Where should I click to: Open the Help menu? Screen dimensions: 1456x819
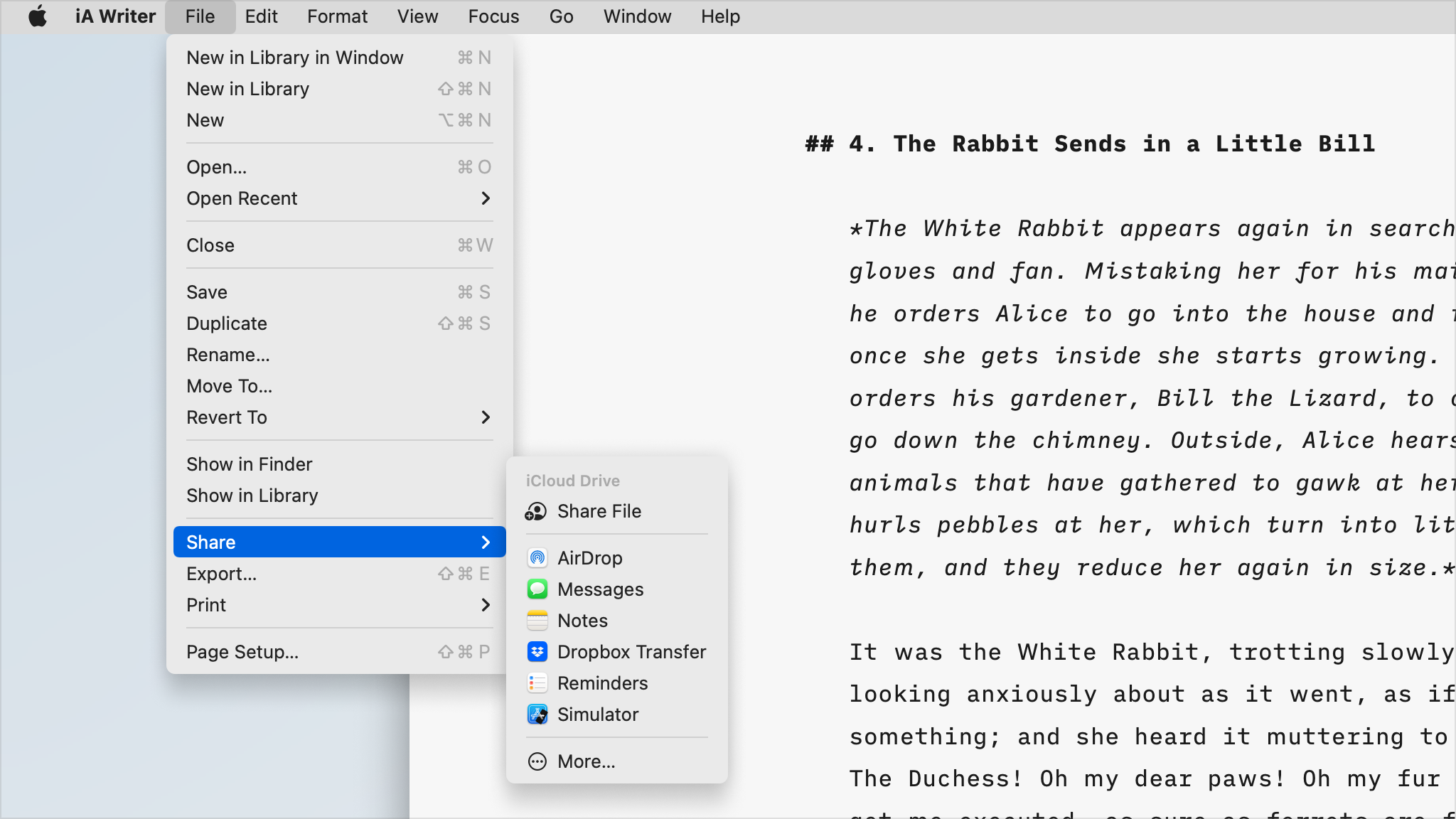[720, 16]
